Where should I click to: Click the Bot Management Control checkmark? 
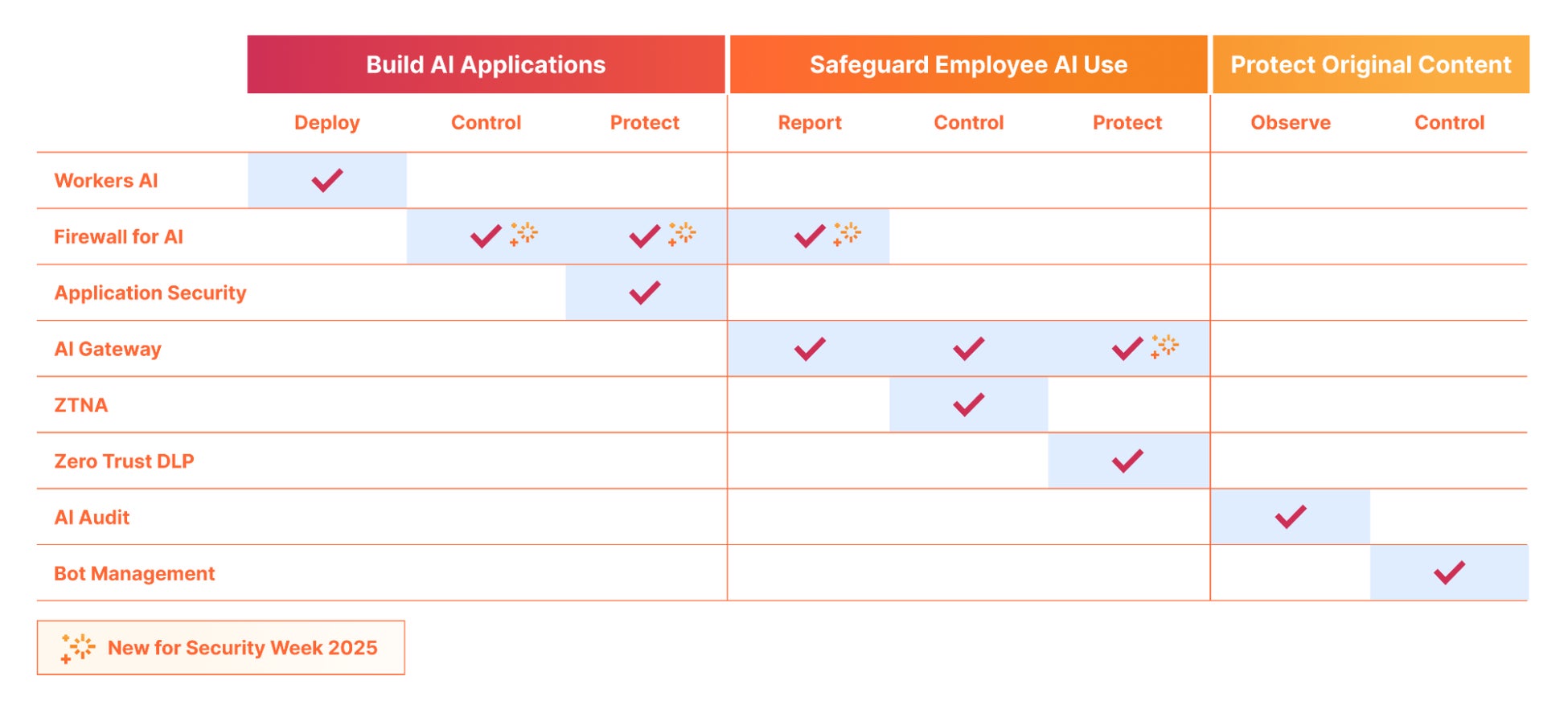point(1449,573)
